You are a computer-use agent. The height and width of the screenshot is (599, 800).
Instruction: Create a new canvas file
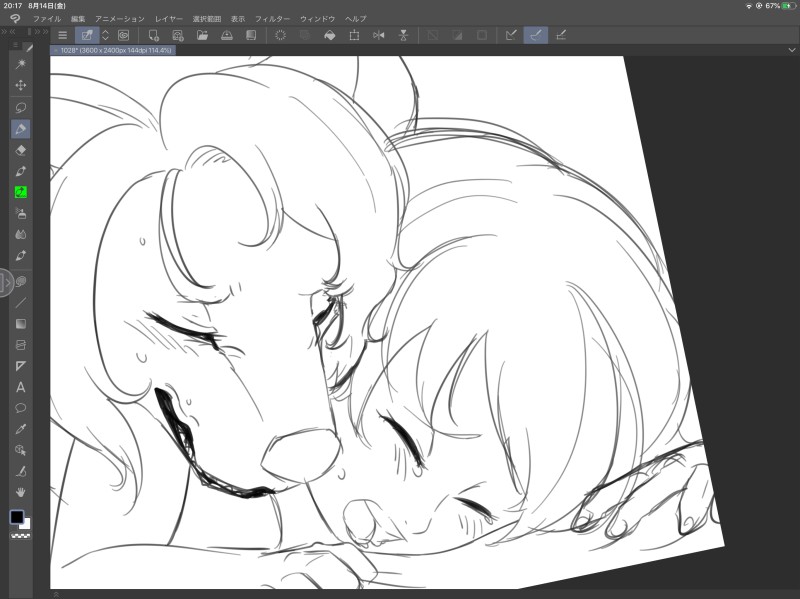153,35
